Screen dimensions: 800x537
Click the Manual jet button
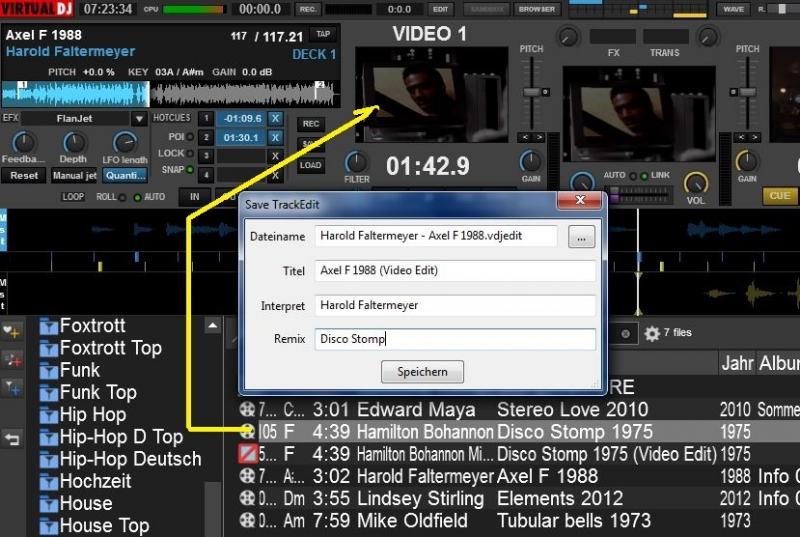(74, 175)
